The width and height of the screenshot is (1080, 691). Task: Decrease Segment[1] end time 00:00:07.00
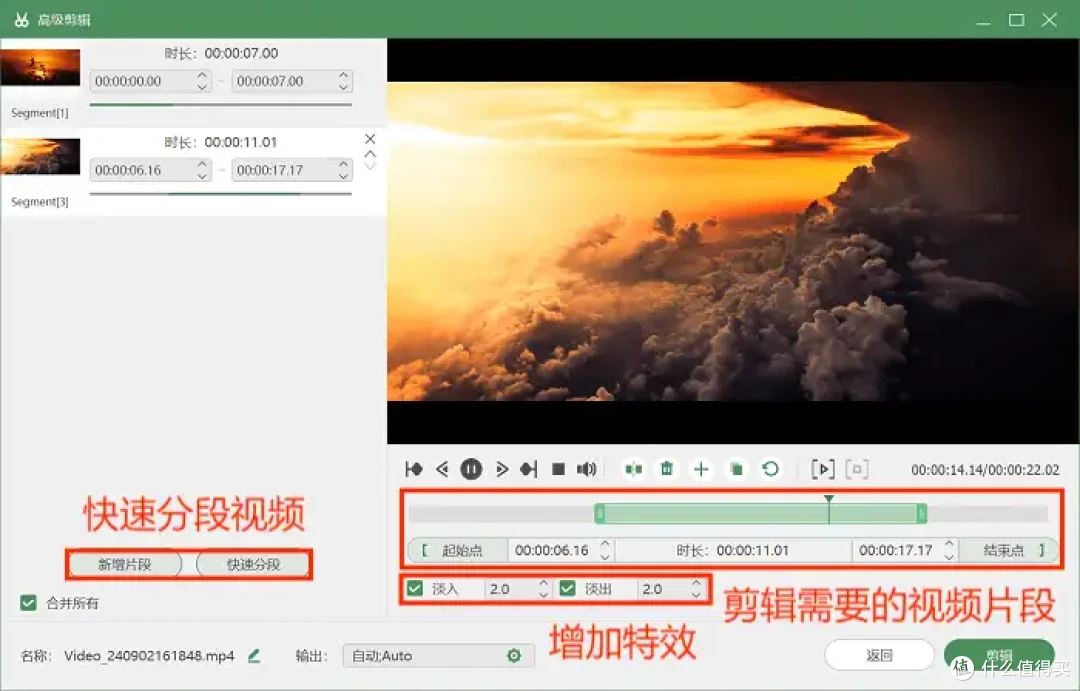pyautogui.click(x=344, y=87)
